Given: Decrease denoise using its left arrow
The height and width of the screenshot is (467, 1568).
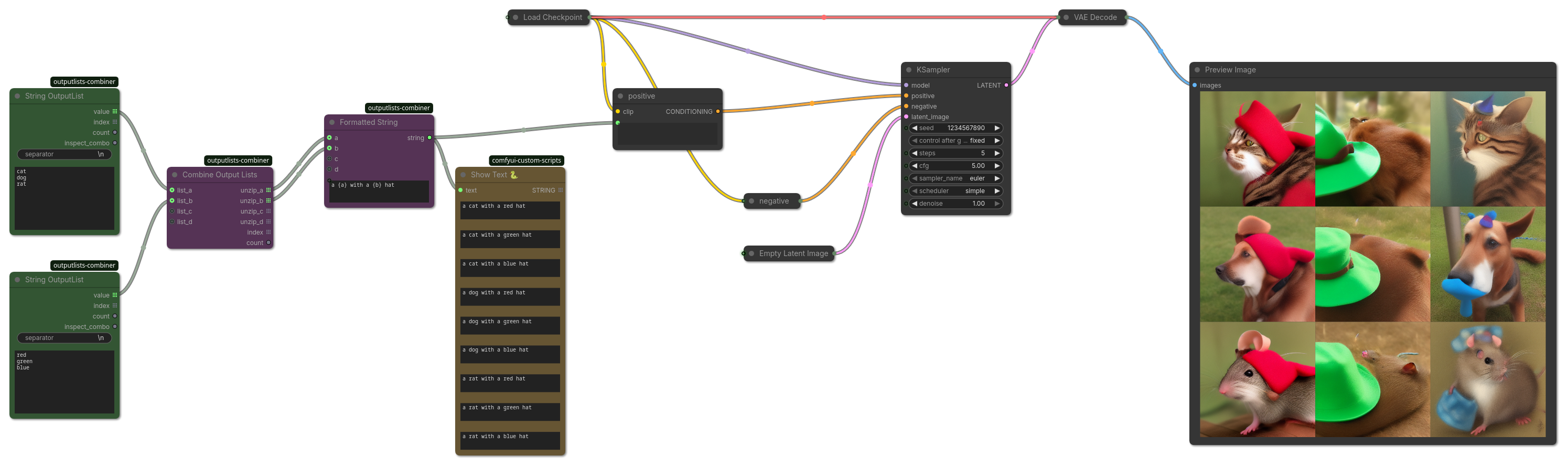Looking at the screenshot, I should coord(914,204).
